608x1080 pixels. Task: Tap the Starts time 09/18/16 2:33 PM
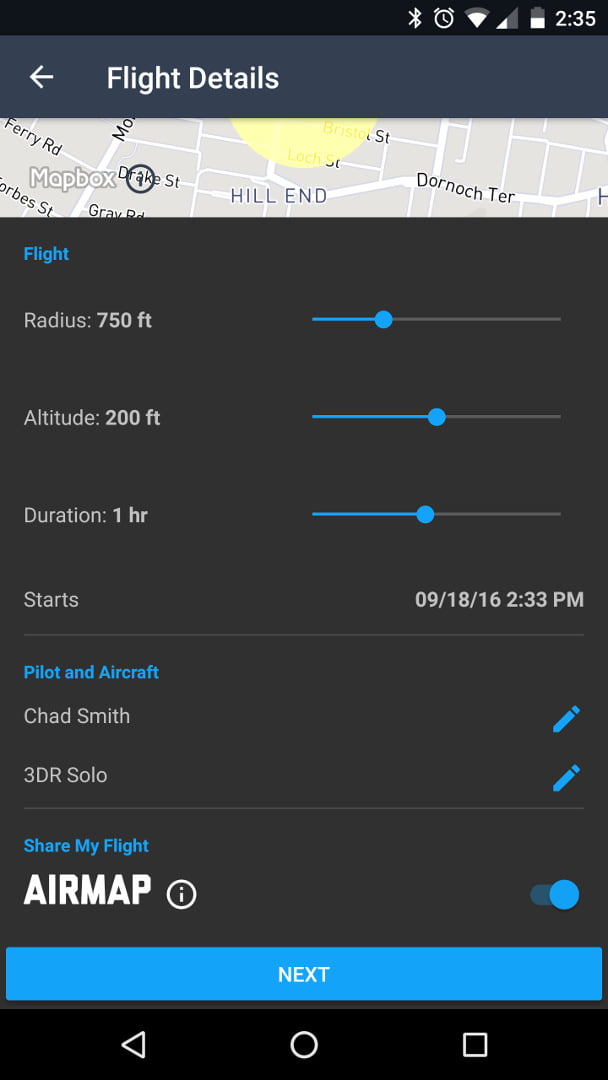(499, 599)
